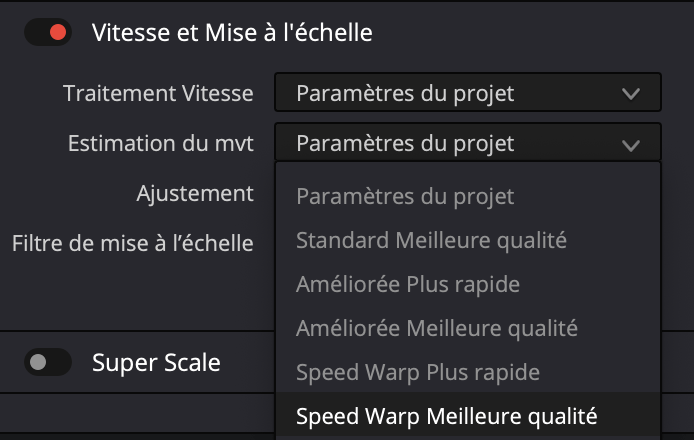Click the Traitement Vitesse chevron arrow

[x=630, y=94]
